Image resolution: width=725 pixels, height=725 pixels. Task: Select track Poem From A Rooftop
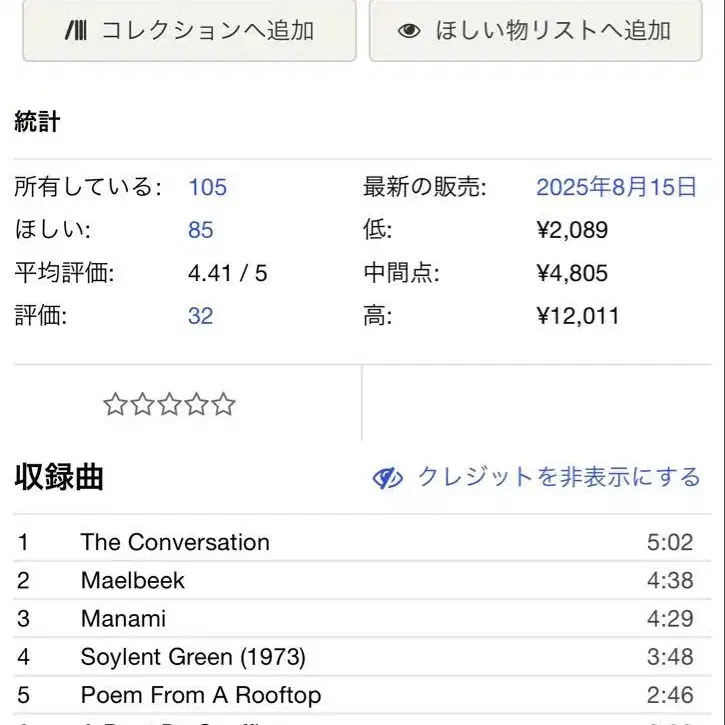201,695
